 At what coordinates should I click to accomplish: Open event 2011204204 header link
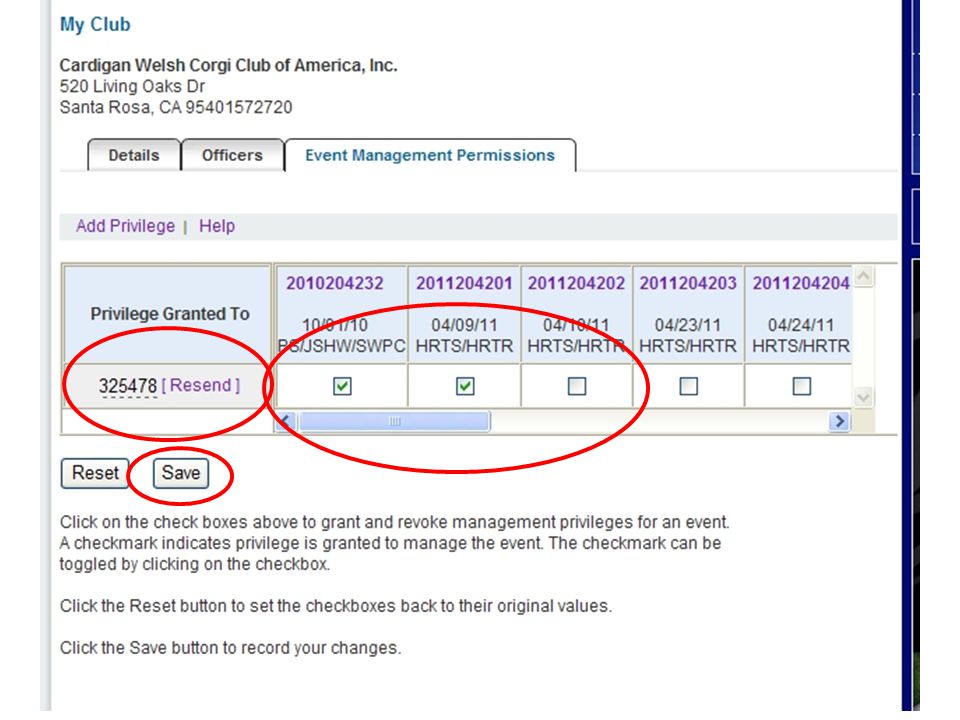click(x=801, y=283)
